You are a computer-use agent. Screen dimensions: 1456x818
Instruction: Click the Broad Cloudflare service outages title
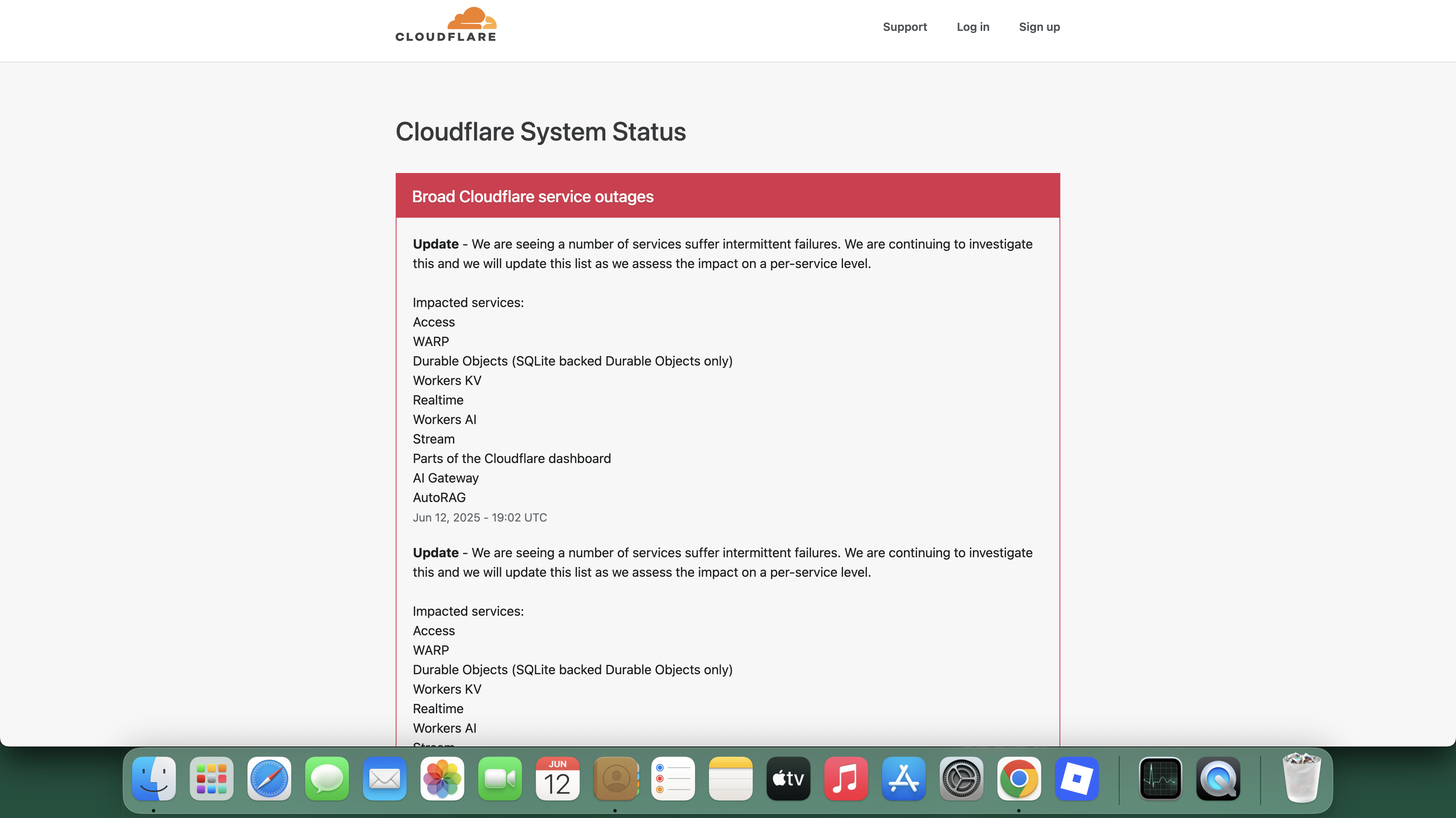point(533,196)
